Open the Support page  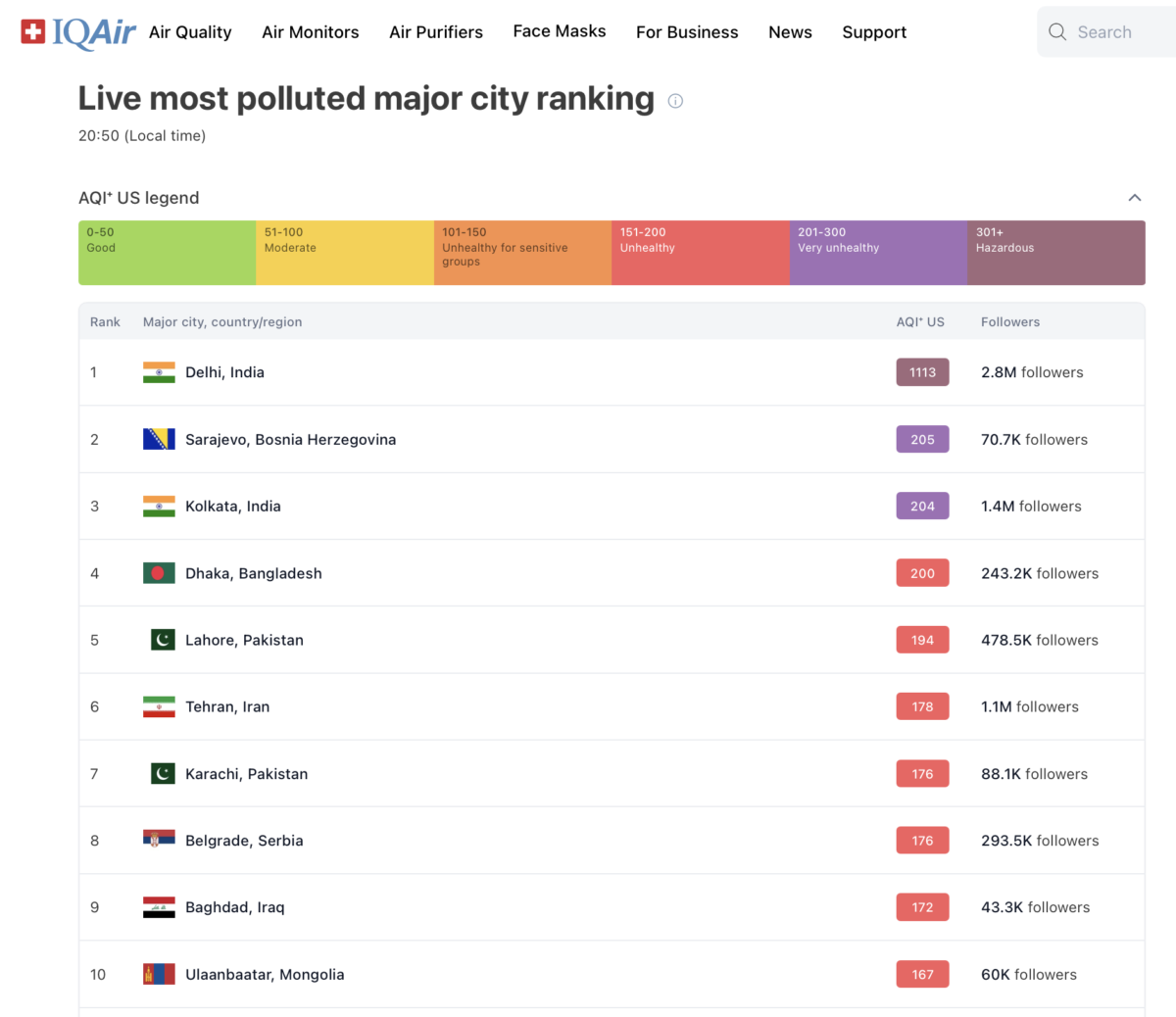pyautogui.click(x=874, y=32)
